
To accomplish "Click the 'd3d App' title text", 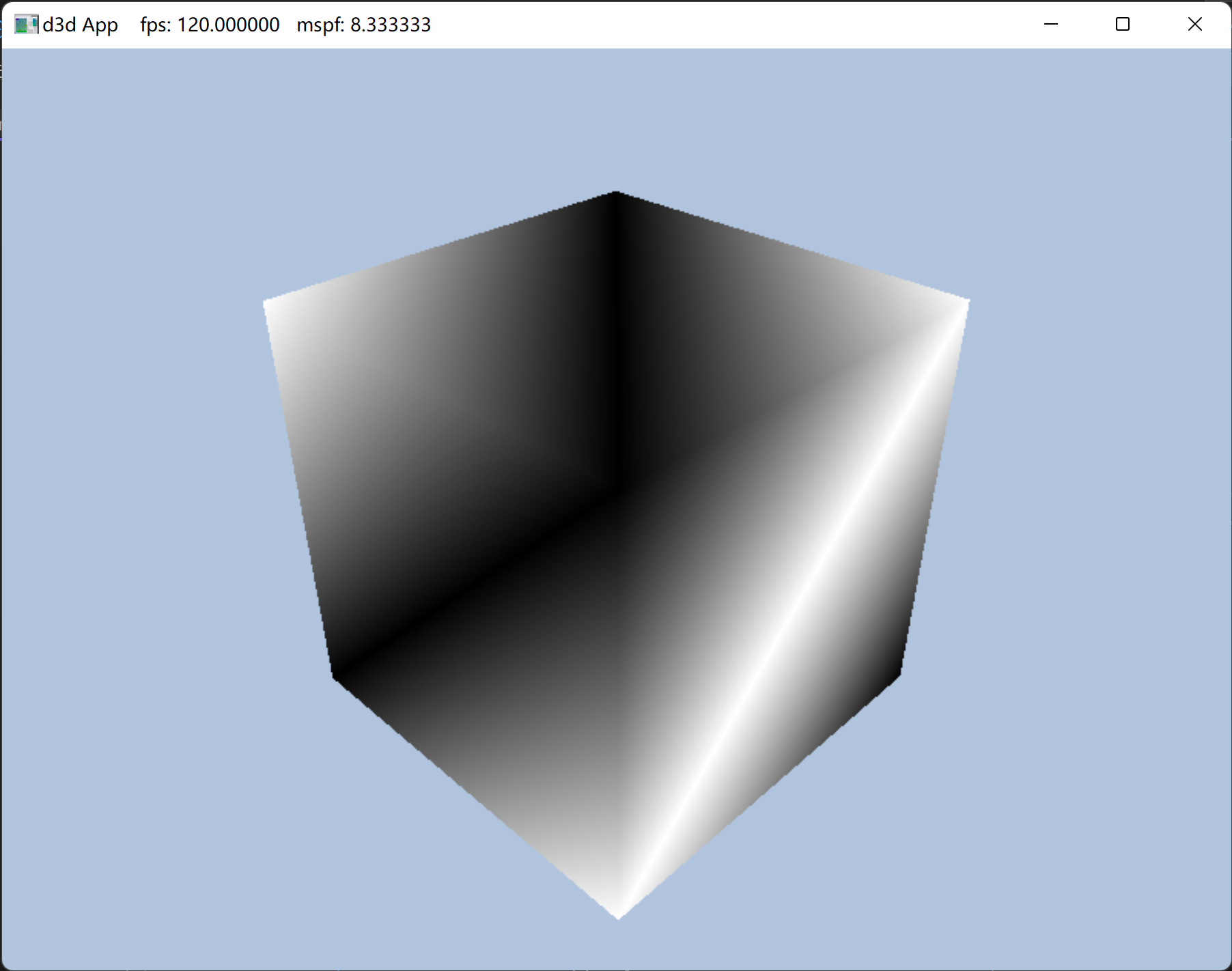I will tap(80, 25).
